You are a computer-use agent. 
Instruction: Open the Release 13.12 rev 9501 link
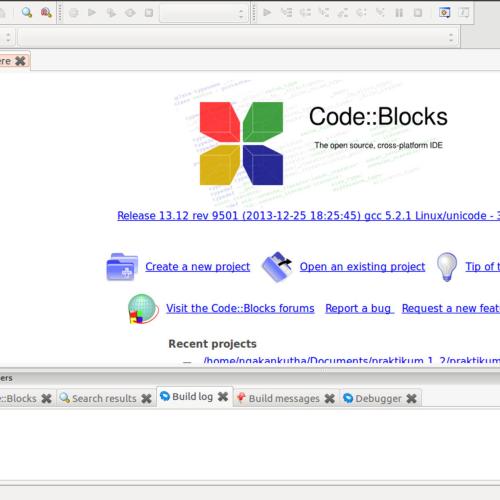[308, 216]
